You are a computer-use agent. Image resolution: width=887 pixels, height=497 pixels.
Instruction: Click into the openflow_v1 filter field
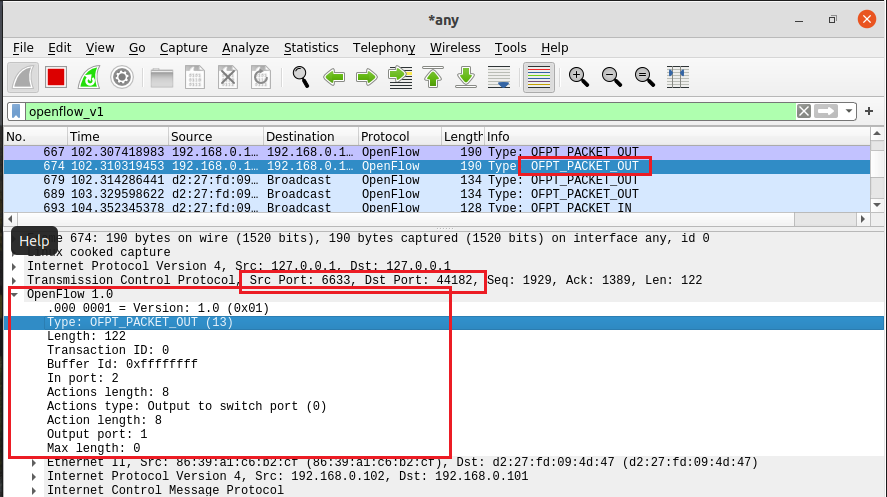tap(410, 111)
